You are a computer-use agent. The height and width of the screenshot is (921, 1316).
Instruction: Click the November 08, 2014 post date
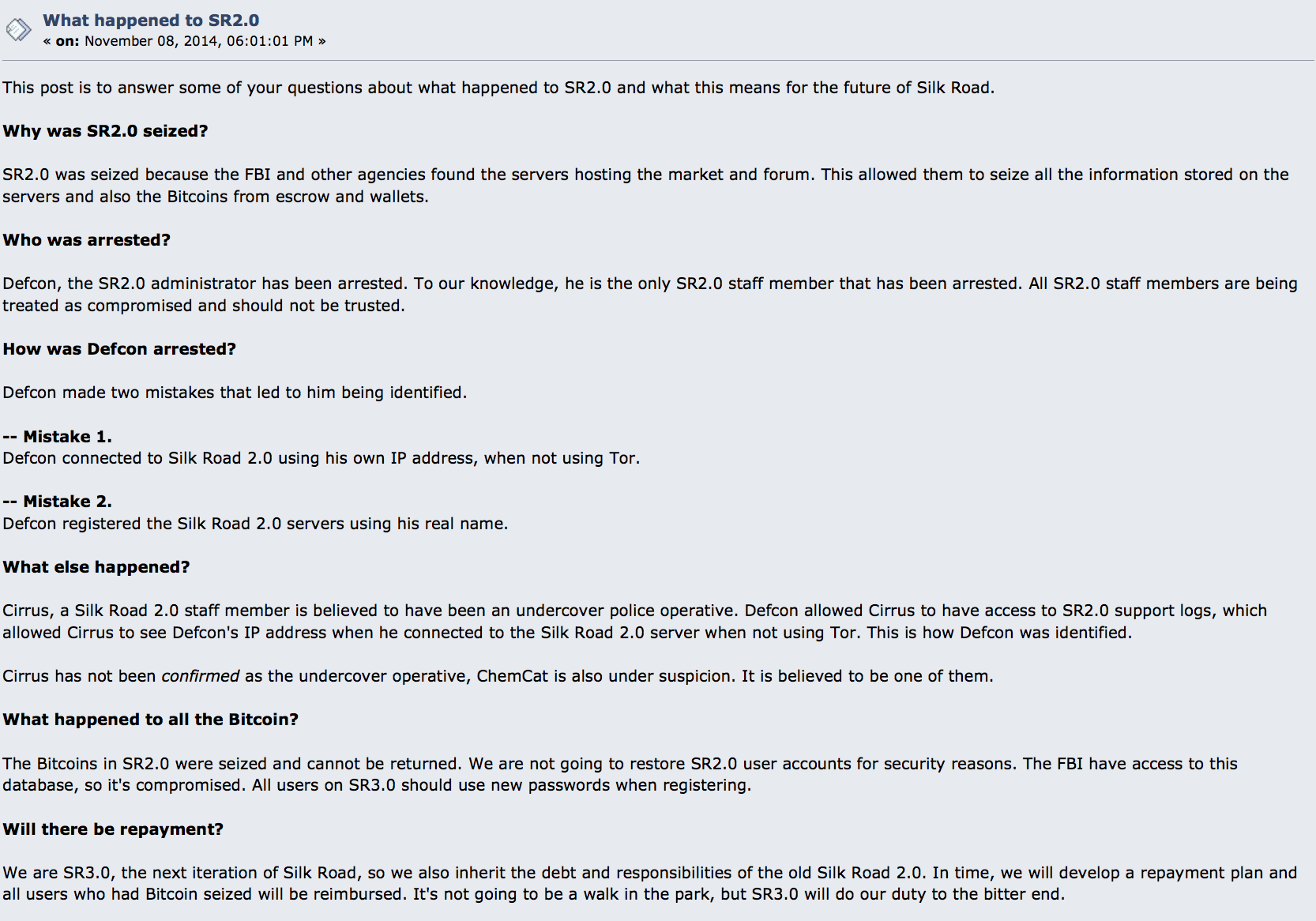(198, 41)
